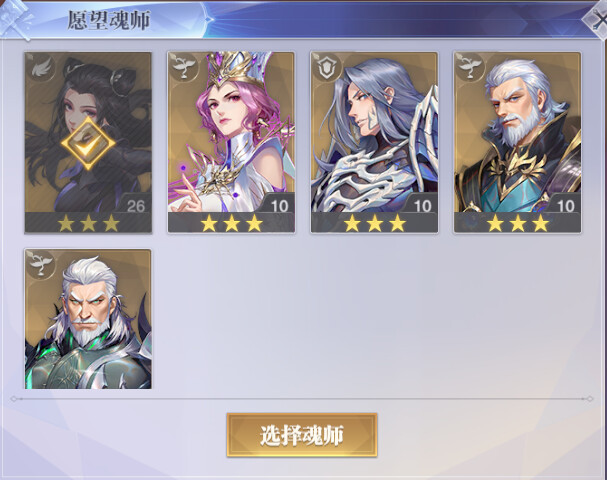The height and width of the screenshot is (480, 607).
Task: Click the 愿望魂师 title header
Action: pos(109,20)
